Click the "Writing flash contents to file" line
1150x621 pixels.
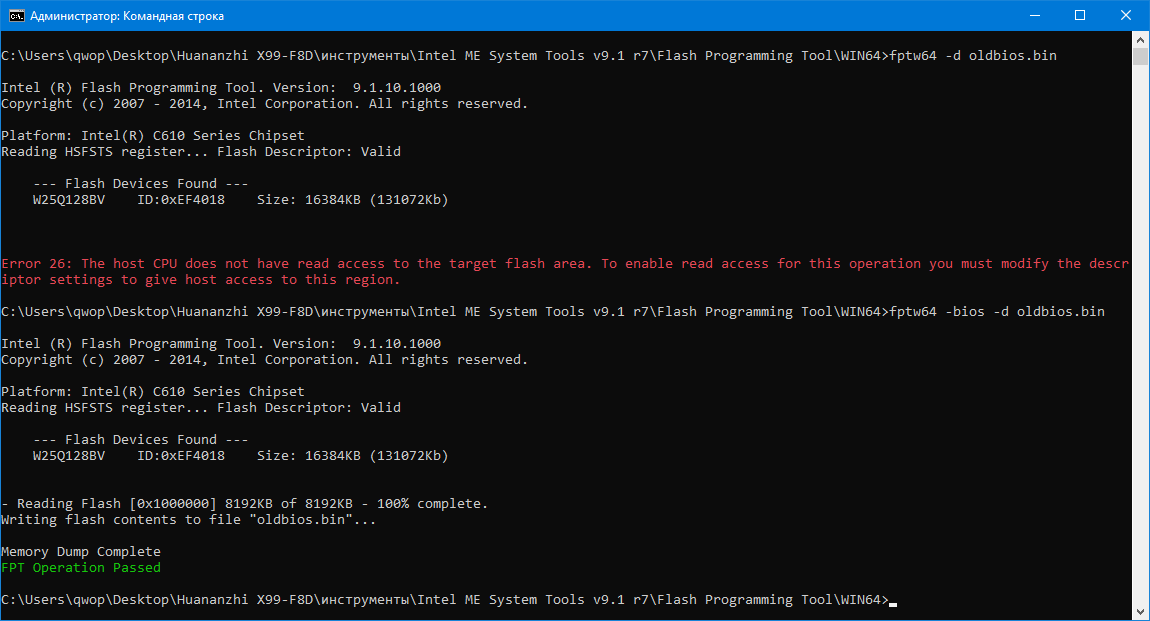coord(189,520)
